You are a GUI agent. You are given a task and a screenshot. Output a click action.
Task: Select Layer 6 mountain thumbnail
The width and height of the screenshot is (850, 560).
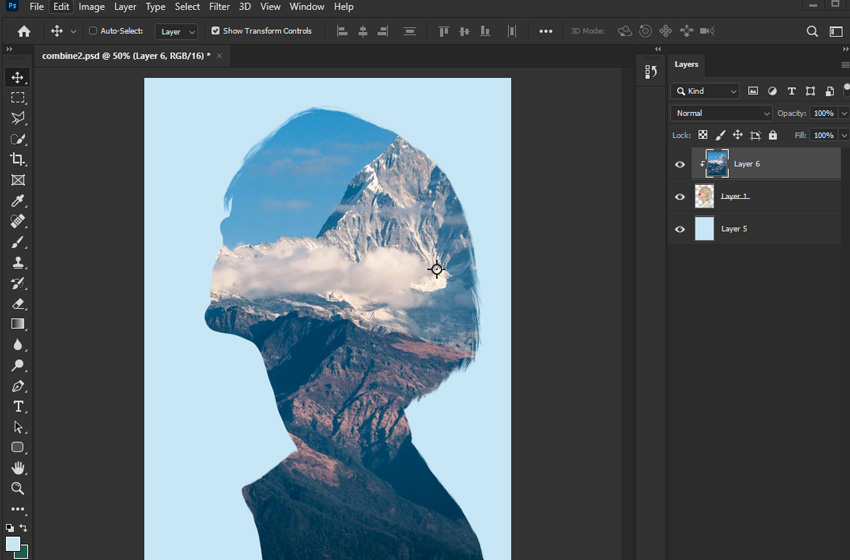click(717, 164)
